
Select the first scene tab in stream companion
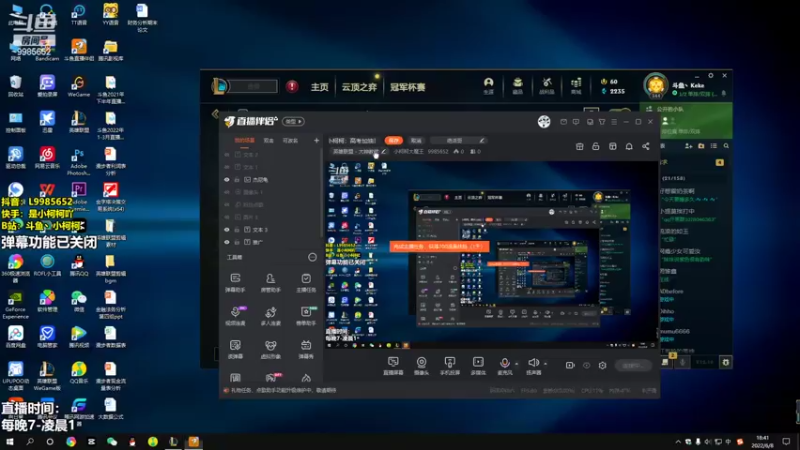tap(244, 140)
